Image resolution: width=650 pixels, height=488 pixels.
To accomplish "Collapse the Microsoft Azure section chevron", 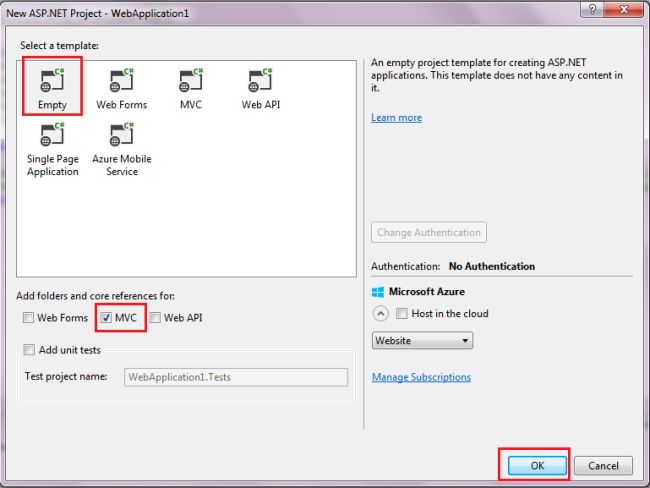I will tap(381, 313).
